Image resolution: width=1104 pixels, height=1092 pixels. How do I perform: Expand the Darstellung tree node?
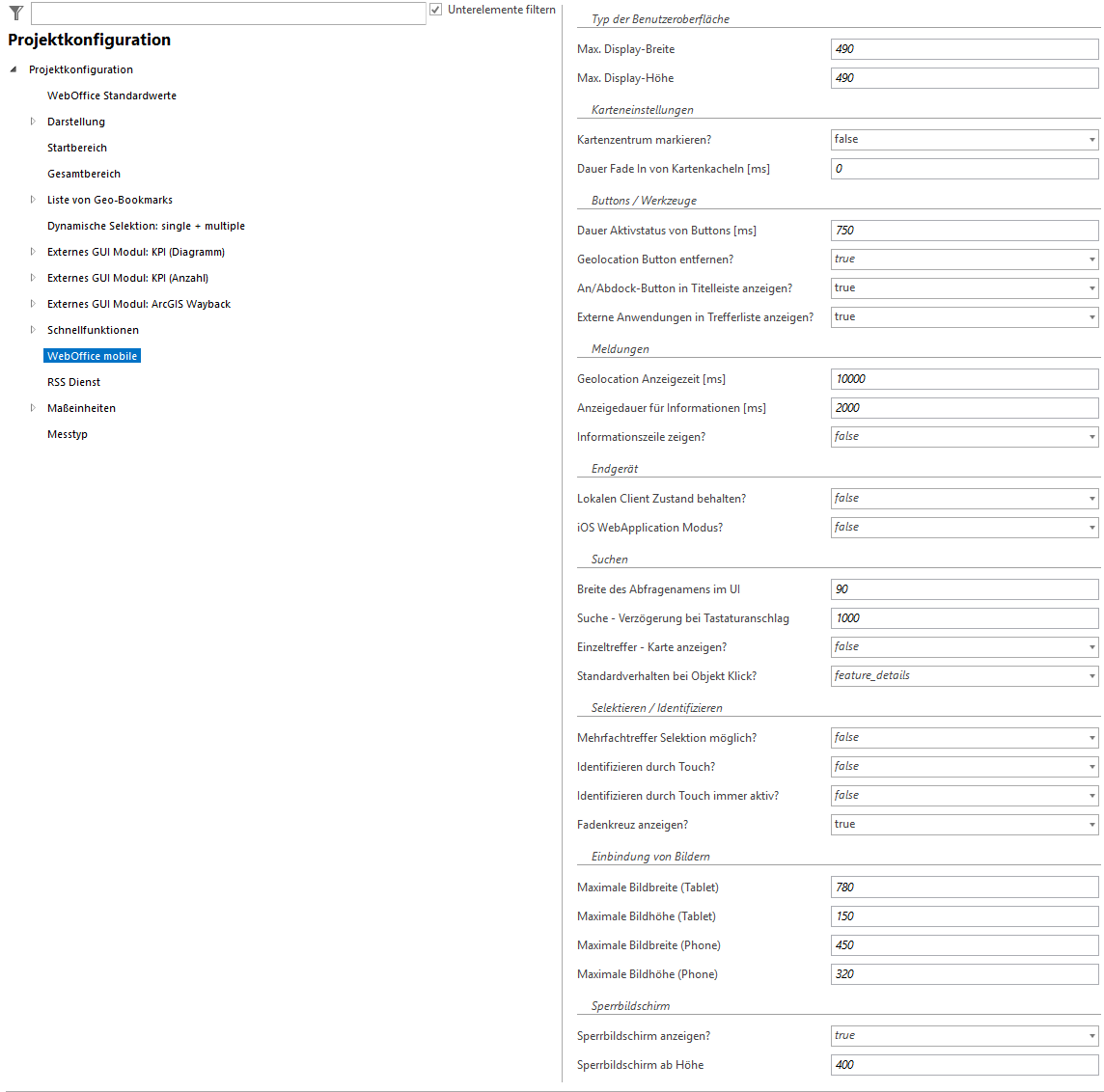(33, 122)
